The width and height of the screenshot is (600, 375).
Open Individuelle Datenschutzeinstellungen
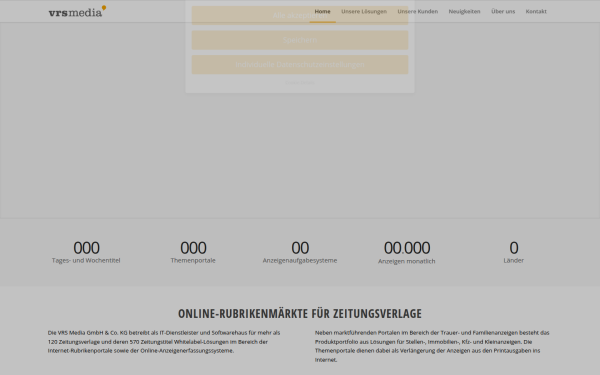[x=300, y=64]
